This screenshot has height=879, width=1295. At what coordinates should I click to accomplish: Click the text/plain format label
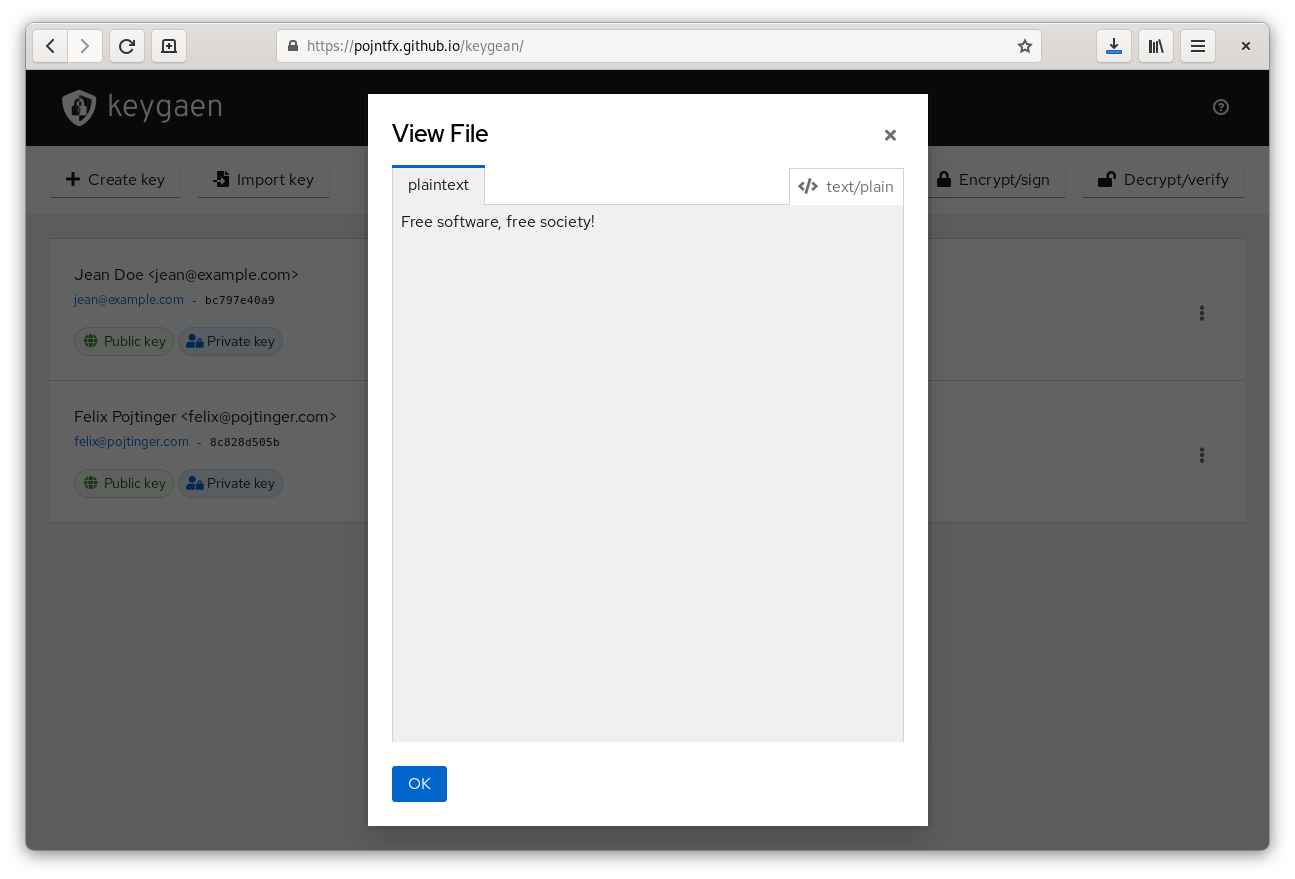click(846, 187)
